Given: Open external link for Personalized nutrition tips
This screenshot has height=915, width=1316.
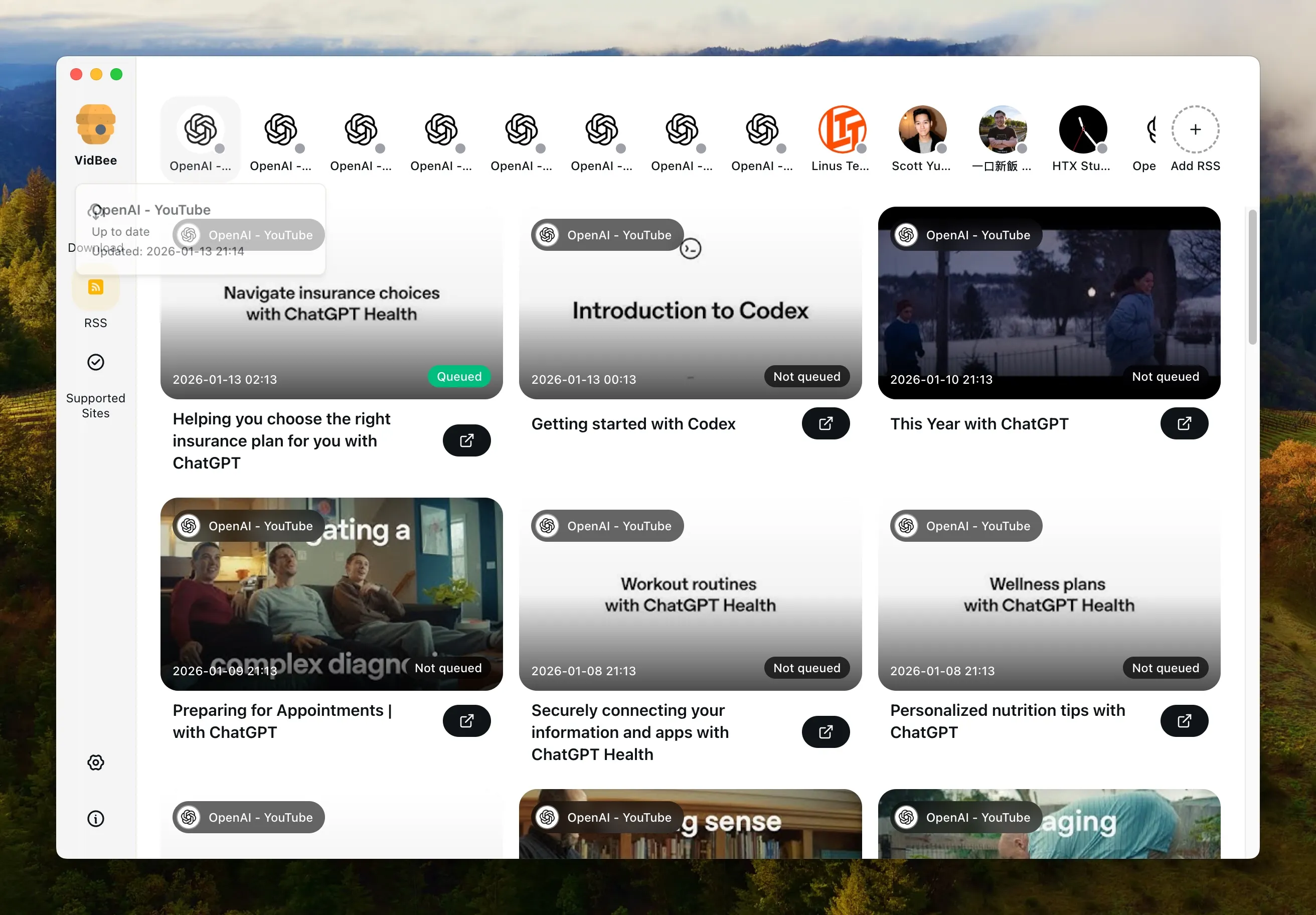Looking at the screenshot, I should (x=1184, y=721).
